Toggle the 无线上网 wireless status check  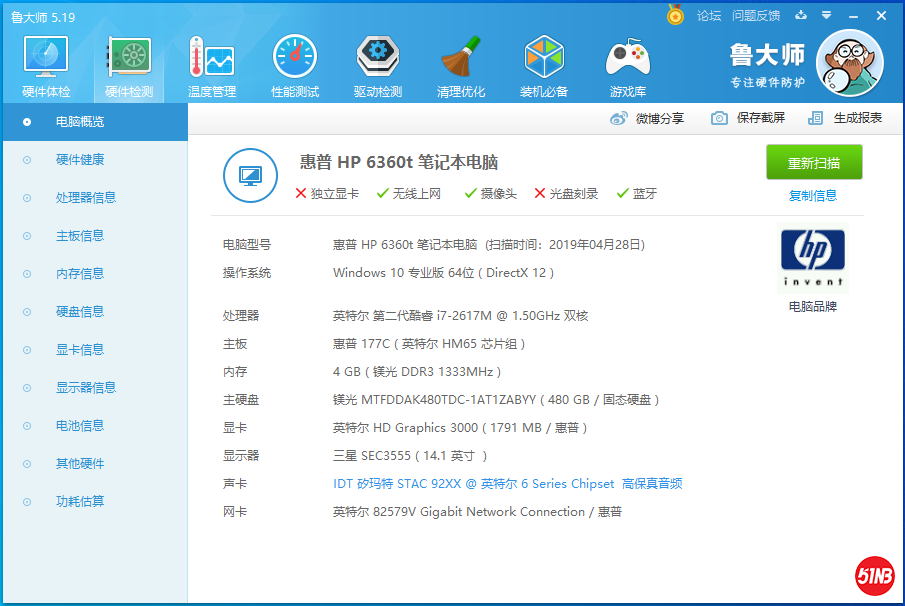416,193
